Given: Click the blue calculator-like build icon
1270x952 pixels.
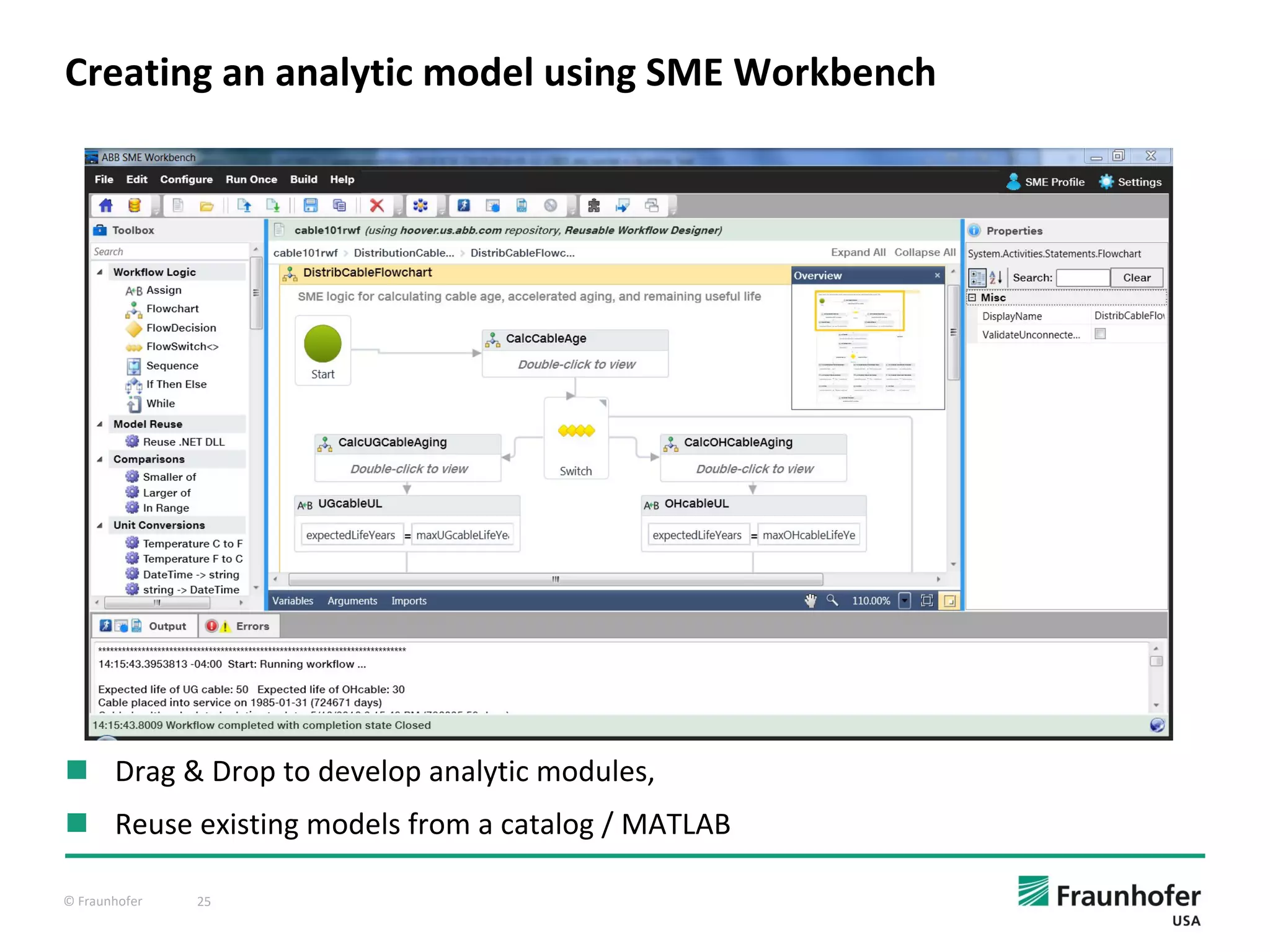Looking at the screenshot, I should 522,206.
